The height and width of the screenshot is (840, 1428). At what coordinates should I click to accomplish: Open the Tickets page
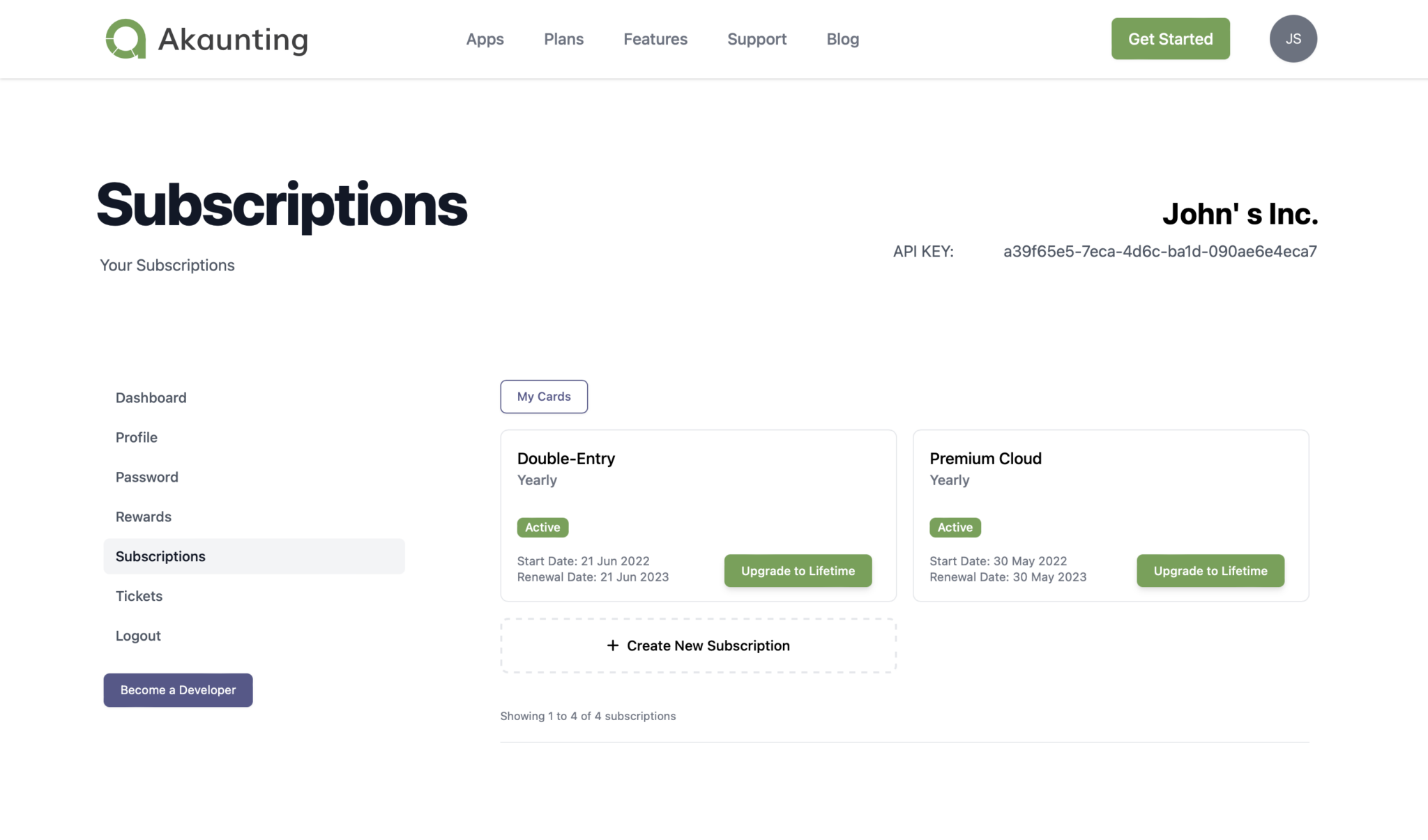click(139, 596)
